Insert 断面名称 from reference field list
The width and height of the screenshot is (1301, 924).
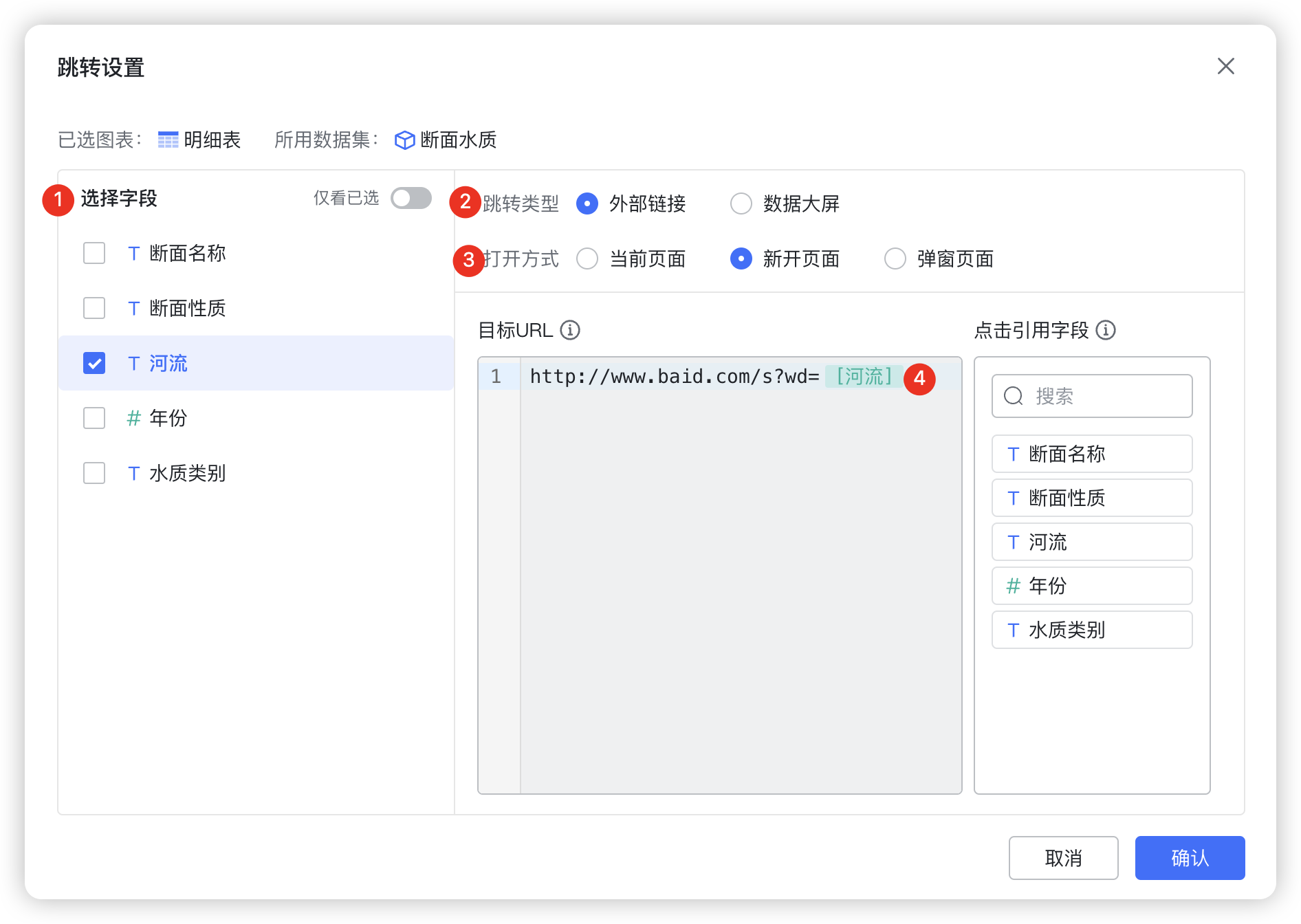pyautogui.click(x=1092, y=454)
